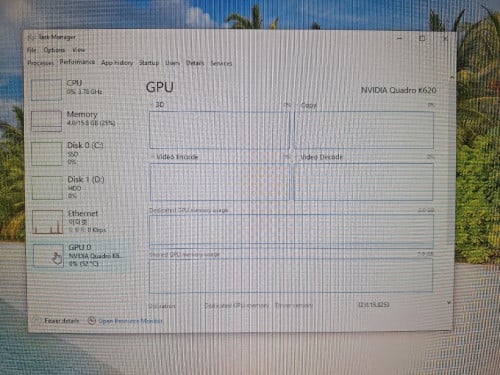The height and width of the screenshot is (375, 500).
Task: Click the scrollbar up arrow in GPU pane
Action: coord(452,77)
